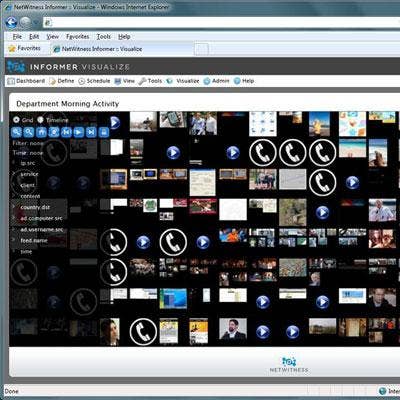Viewport: 400px width, 400px height.
Task: Open Help in the Informer navigation bar
Action: (x=244, y=81)
